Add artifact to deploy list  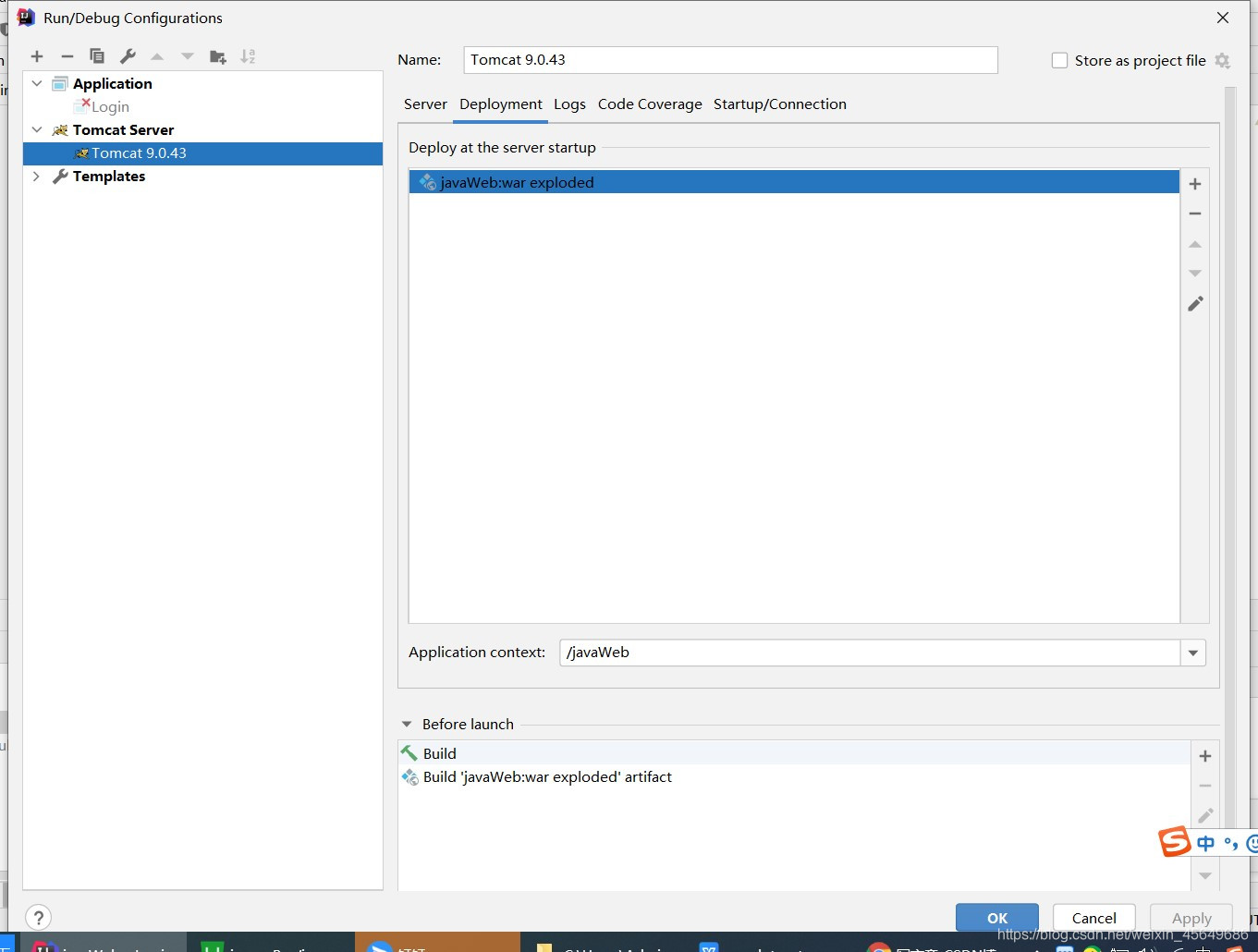1195,184
